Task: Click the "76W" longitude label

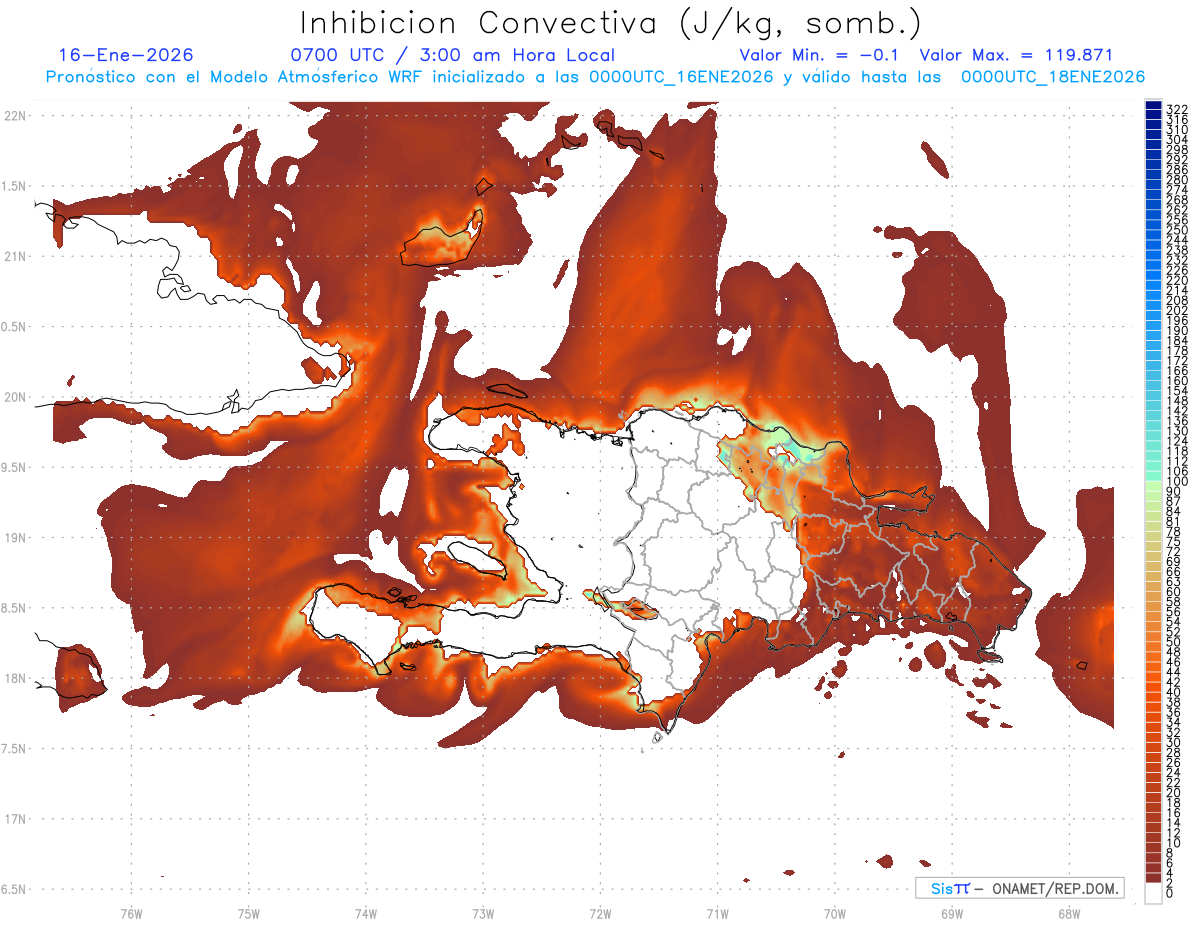Action: coord(131,913)
